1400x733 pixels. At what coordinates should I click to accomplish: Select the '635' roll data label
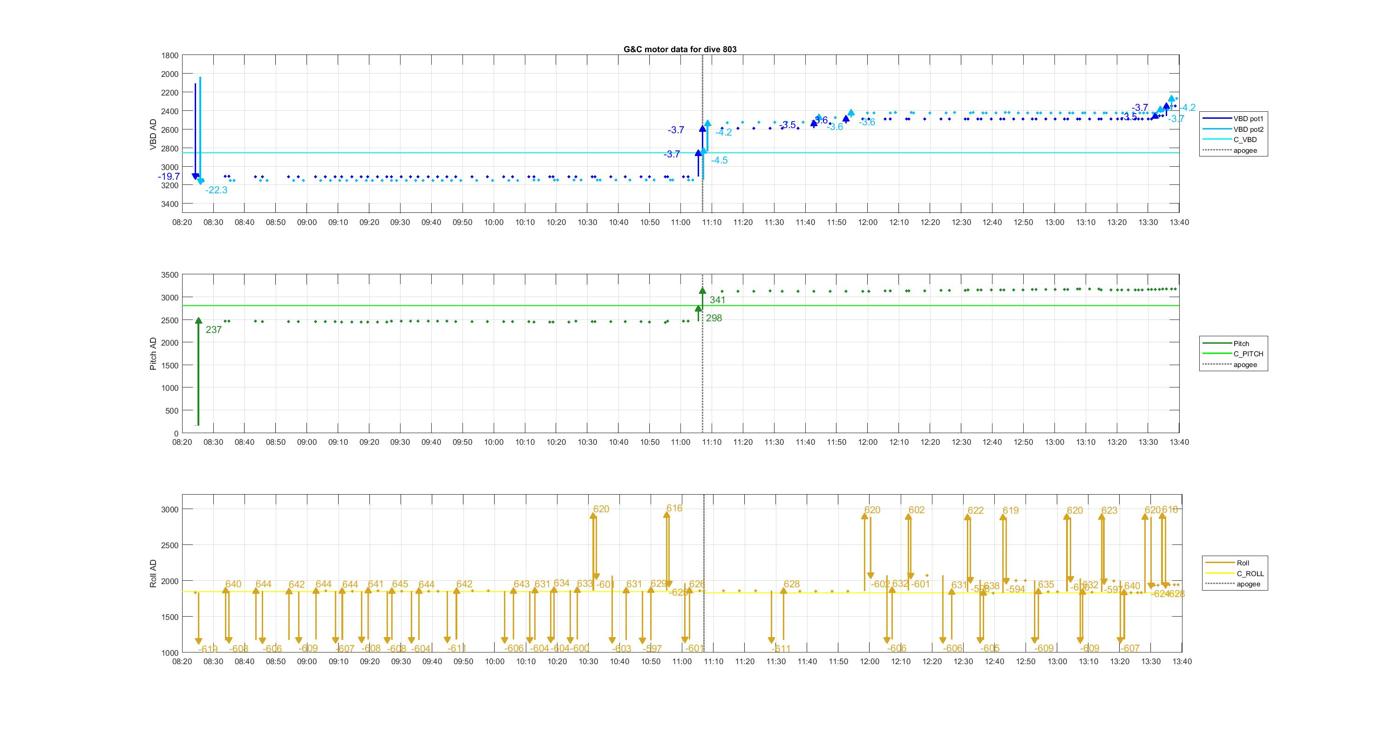(x=1045, y=585)
